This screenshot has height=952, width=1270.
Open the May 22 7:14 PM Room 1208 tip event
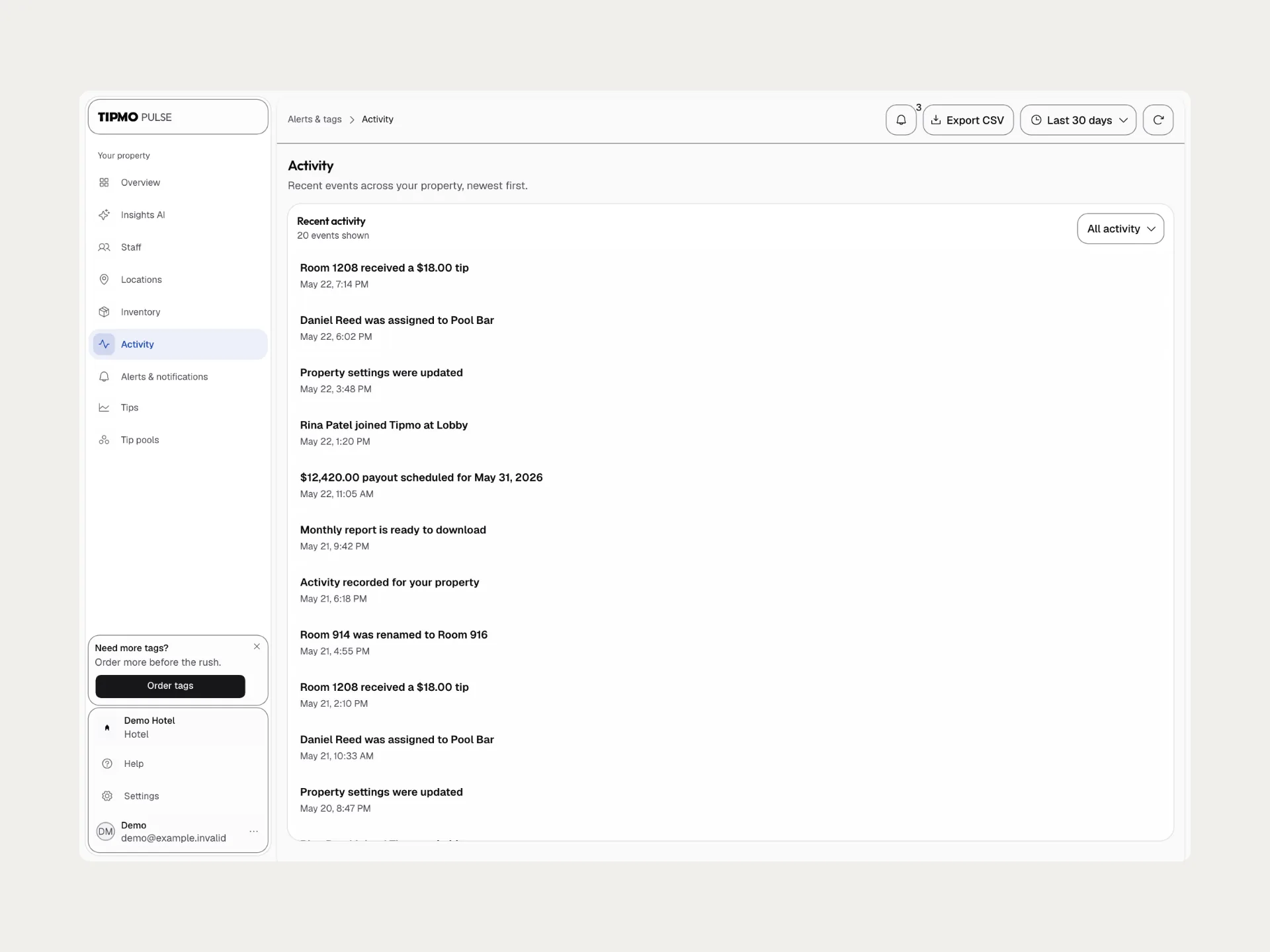730,276
